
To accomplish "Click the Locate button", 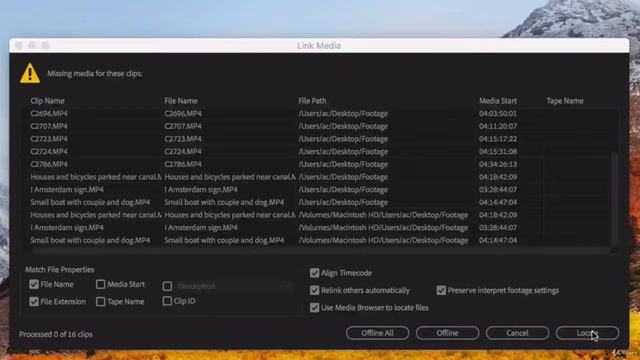I will [587, 333].
